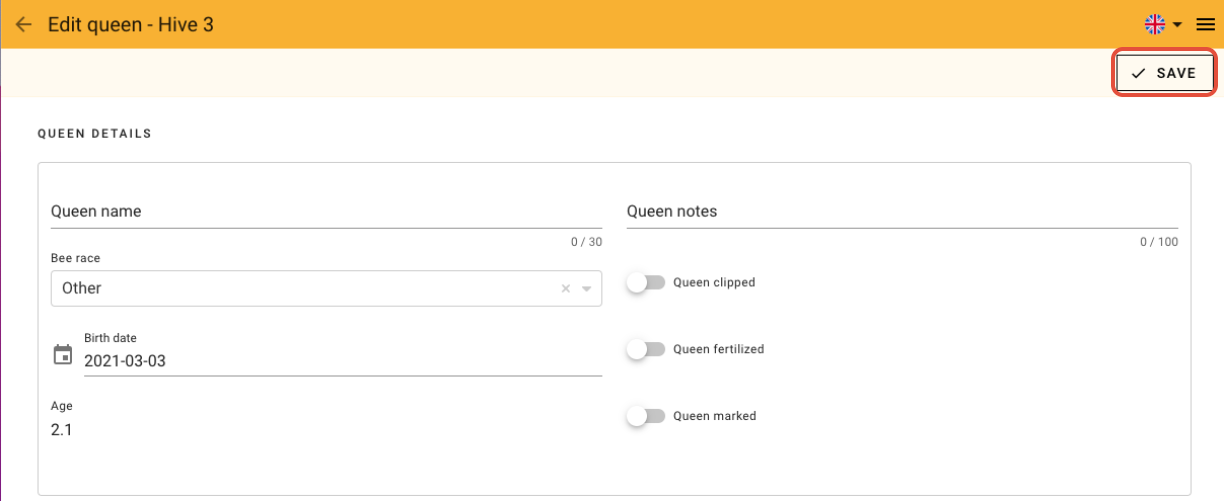1224x501 pixels.
Task: Click the Age value 2.1
Action: (61, 430)
